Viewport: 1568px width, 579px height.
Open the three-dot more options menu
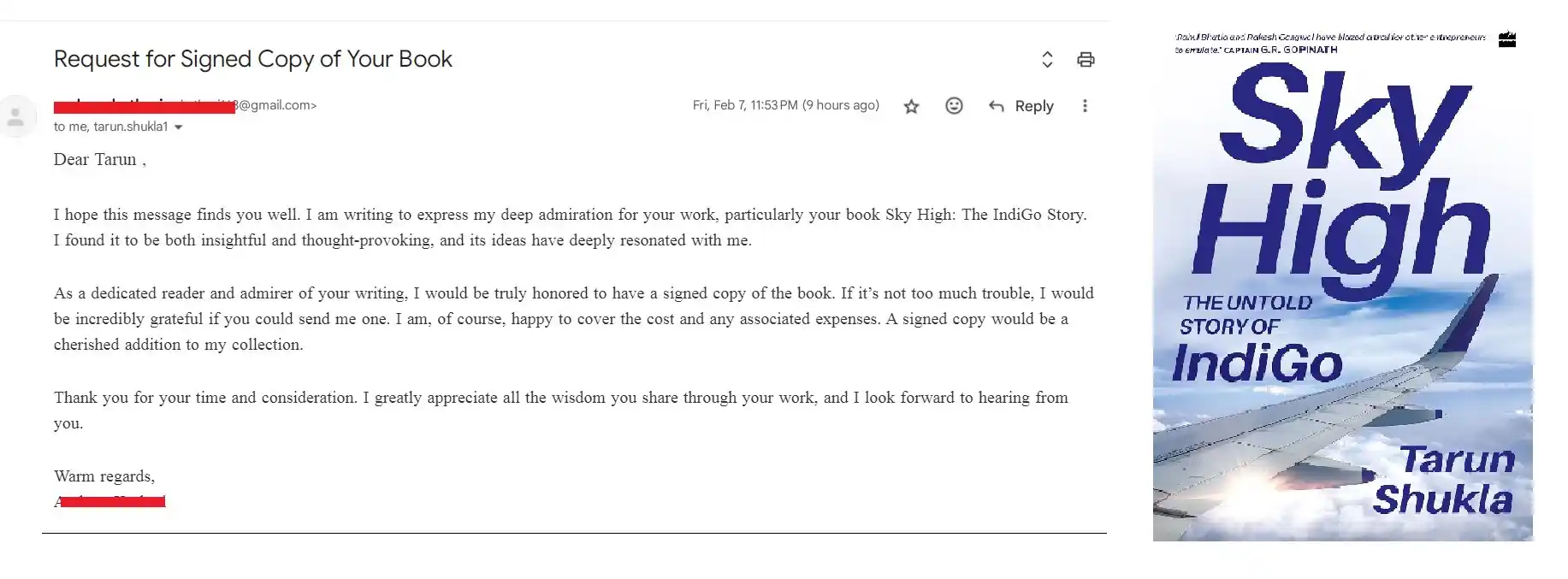pos(1085,106)
